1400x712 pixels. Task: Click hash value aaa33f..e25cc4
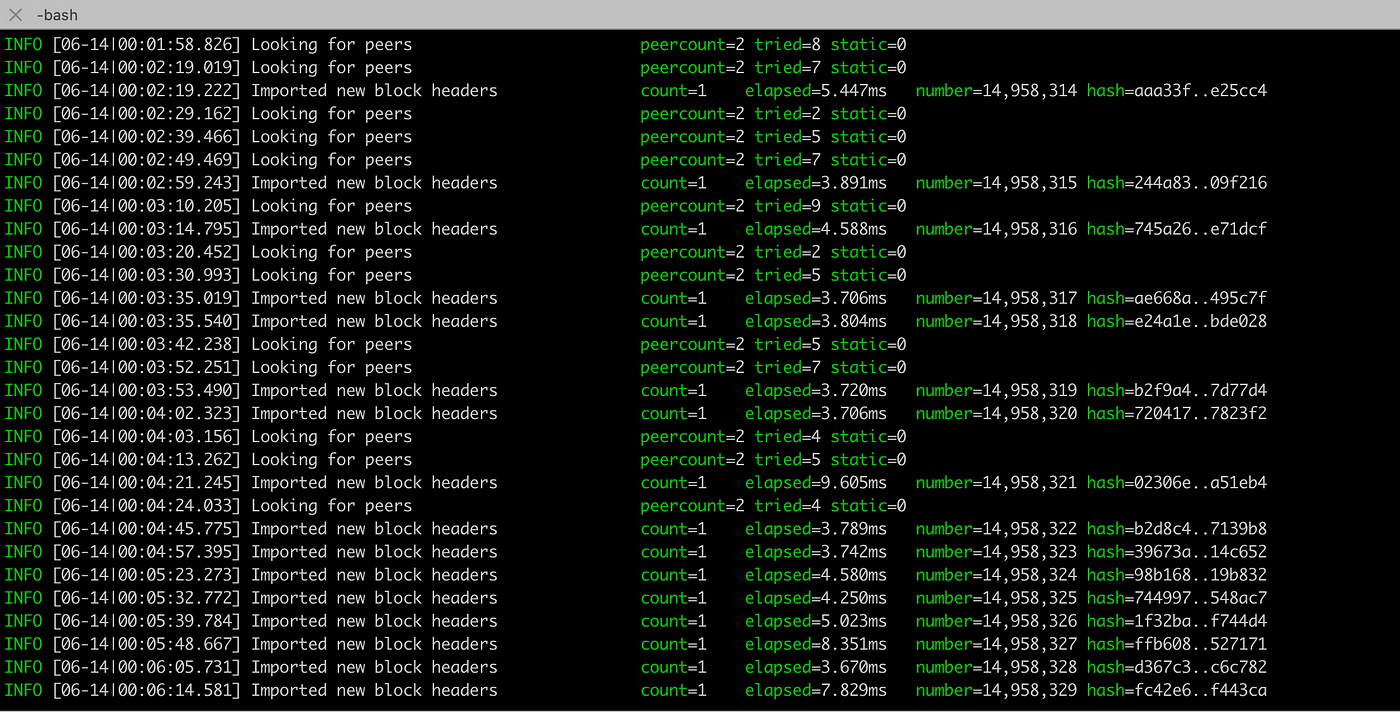point(1199,91)
